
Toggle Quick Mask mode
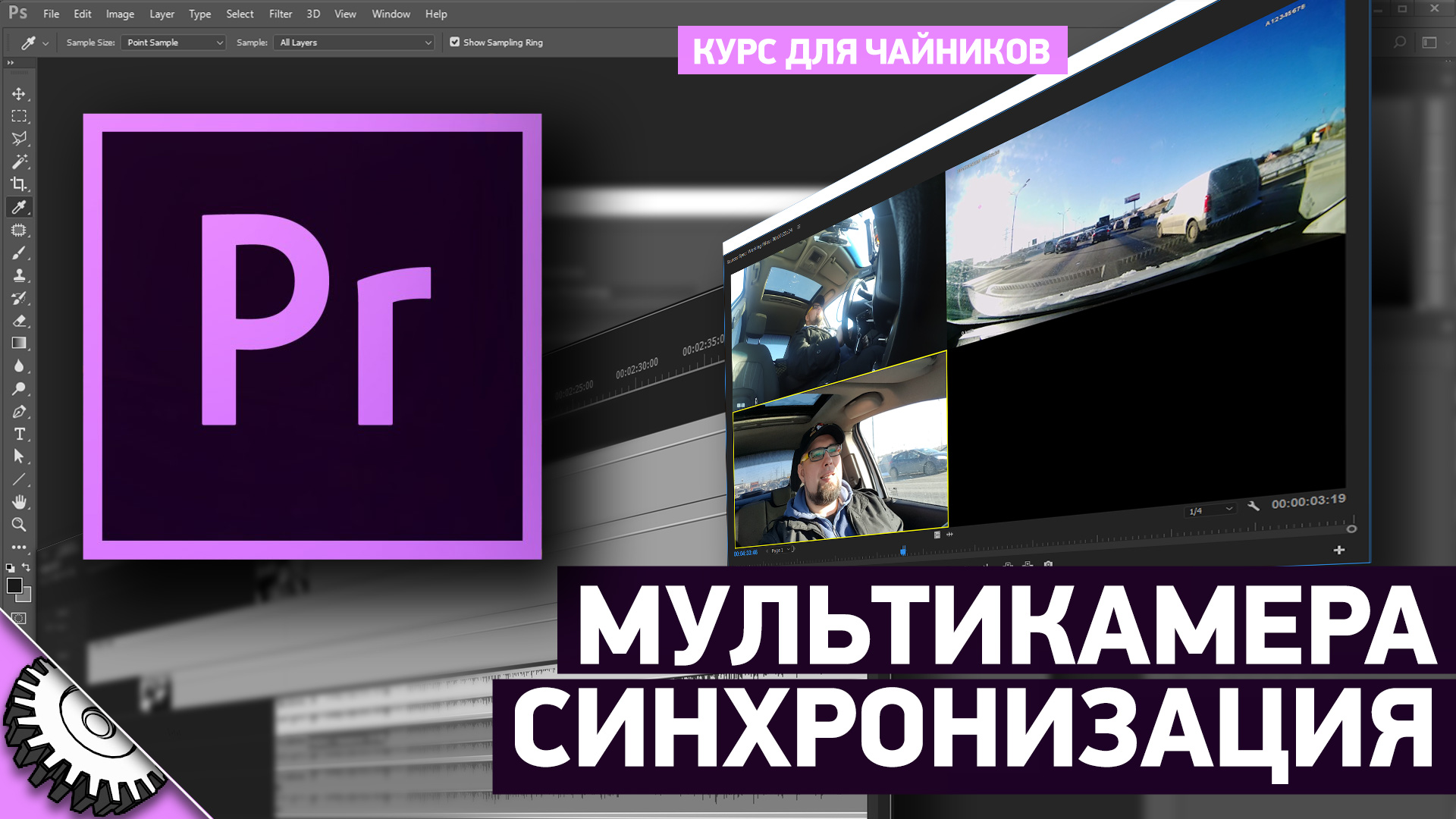(x=19, y=619)
